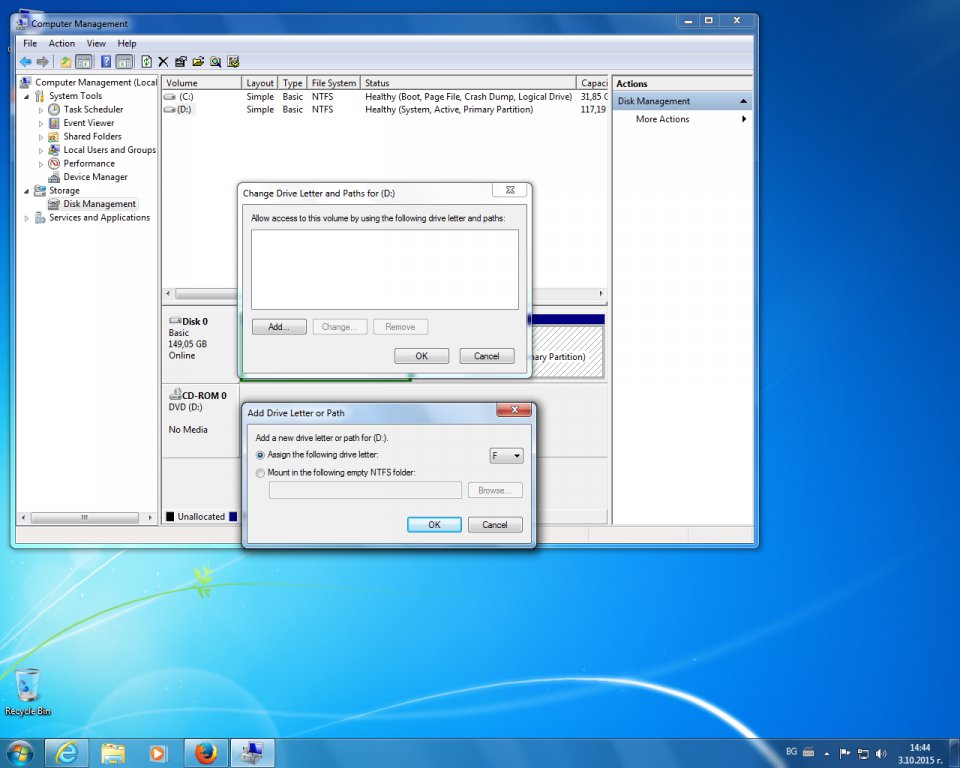Click Add... in Change Drive Letter dialog
Image resolution: width=960 pixels, height=768 pixels.
point(278,327)
